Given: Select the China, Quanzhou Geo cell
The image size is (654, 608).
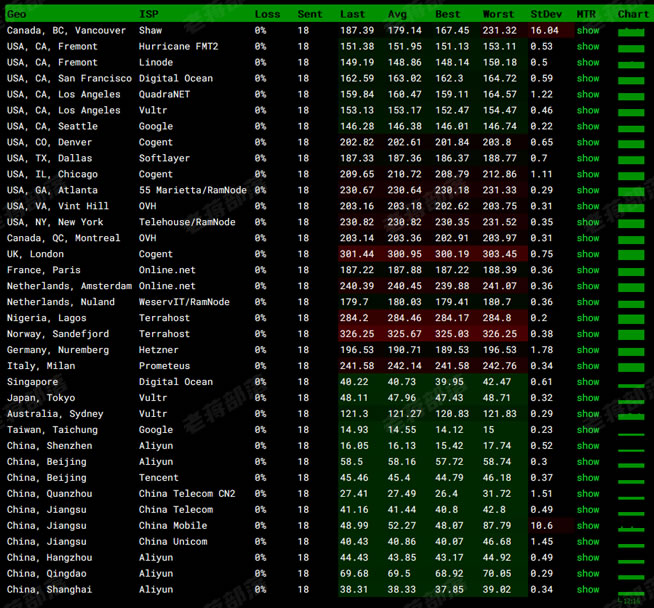Looking at the screenshot, I should [x=50, y=494].
